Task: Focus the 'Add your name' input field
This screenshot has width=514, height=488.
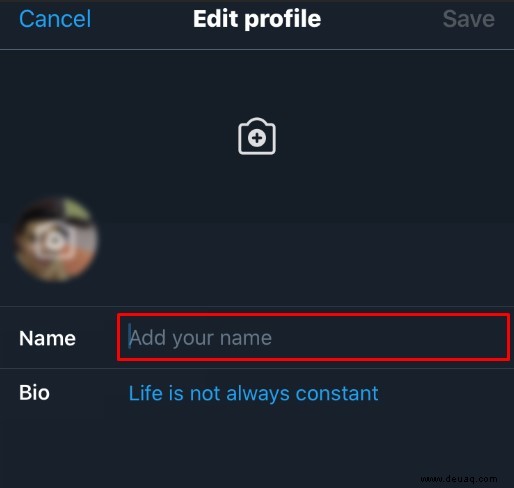Action: [313, 337]
